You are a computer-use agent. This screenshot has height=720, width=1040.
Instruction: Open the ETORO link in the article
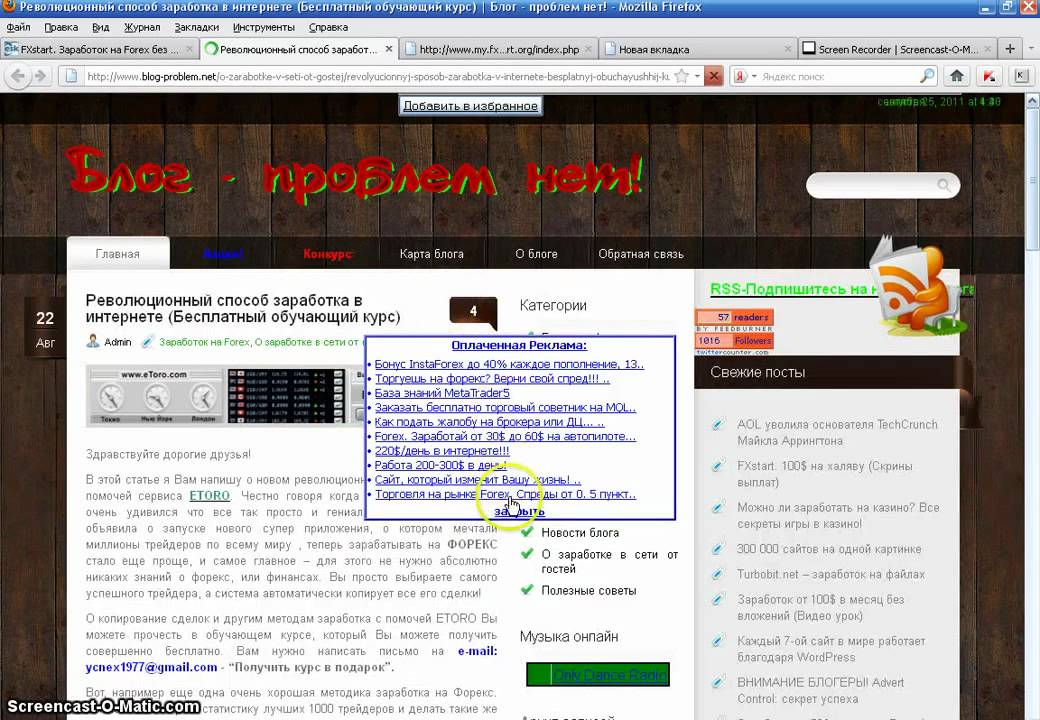[x=210, y=496]
